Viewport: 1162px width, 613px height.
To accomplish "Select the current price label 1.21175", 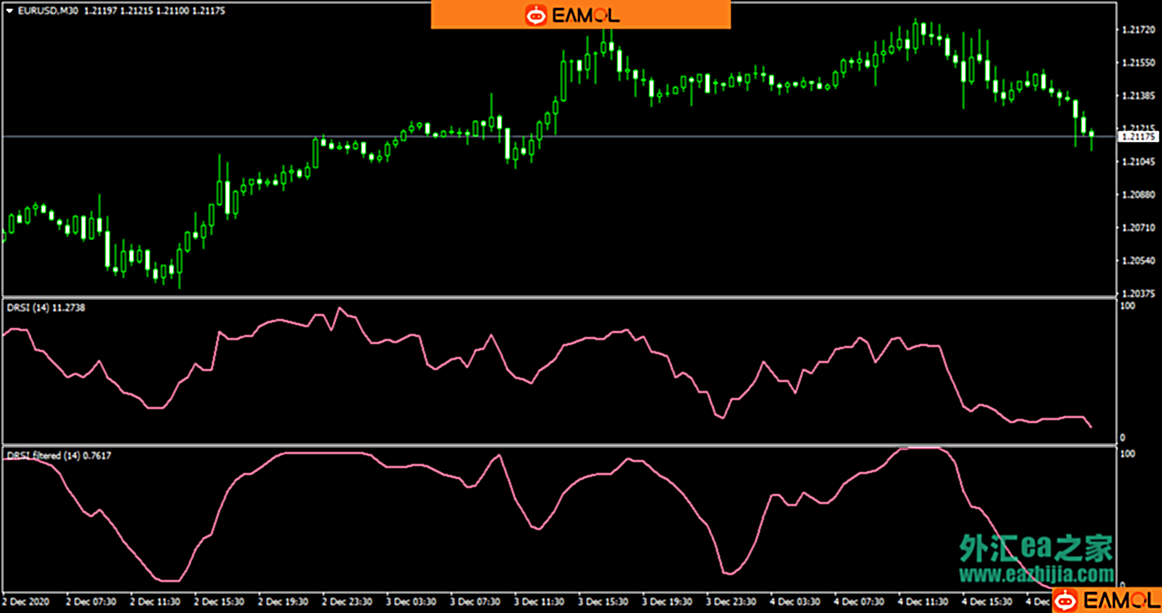I will click(x=1138, y=136).
